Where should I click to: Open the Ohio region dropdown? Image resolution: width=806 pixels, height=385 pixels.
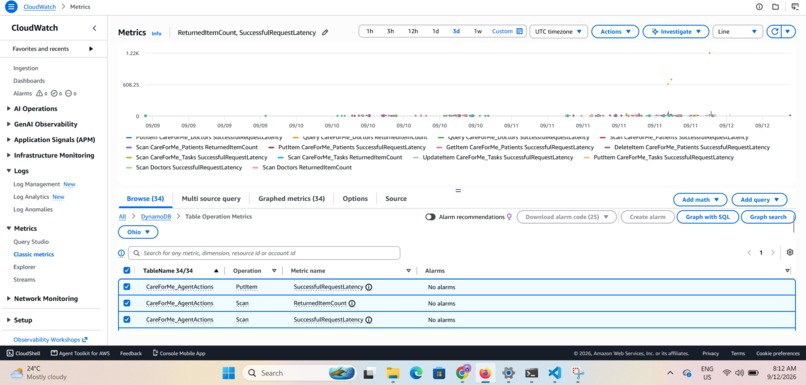tap(138, 232)
